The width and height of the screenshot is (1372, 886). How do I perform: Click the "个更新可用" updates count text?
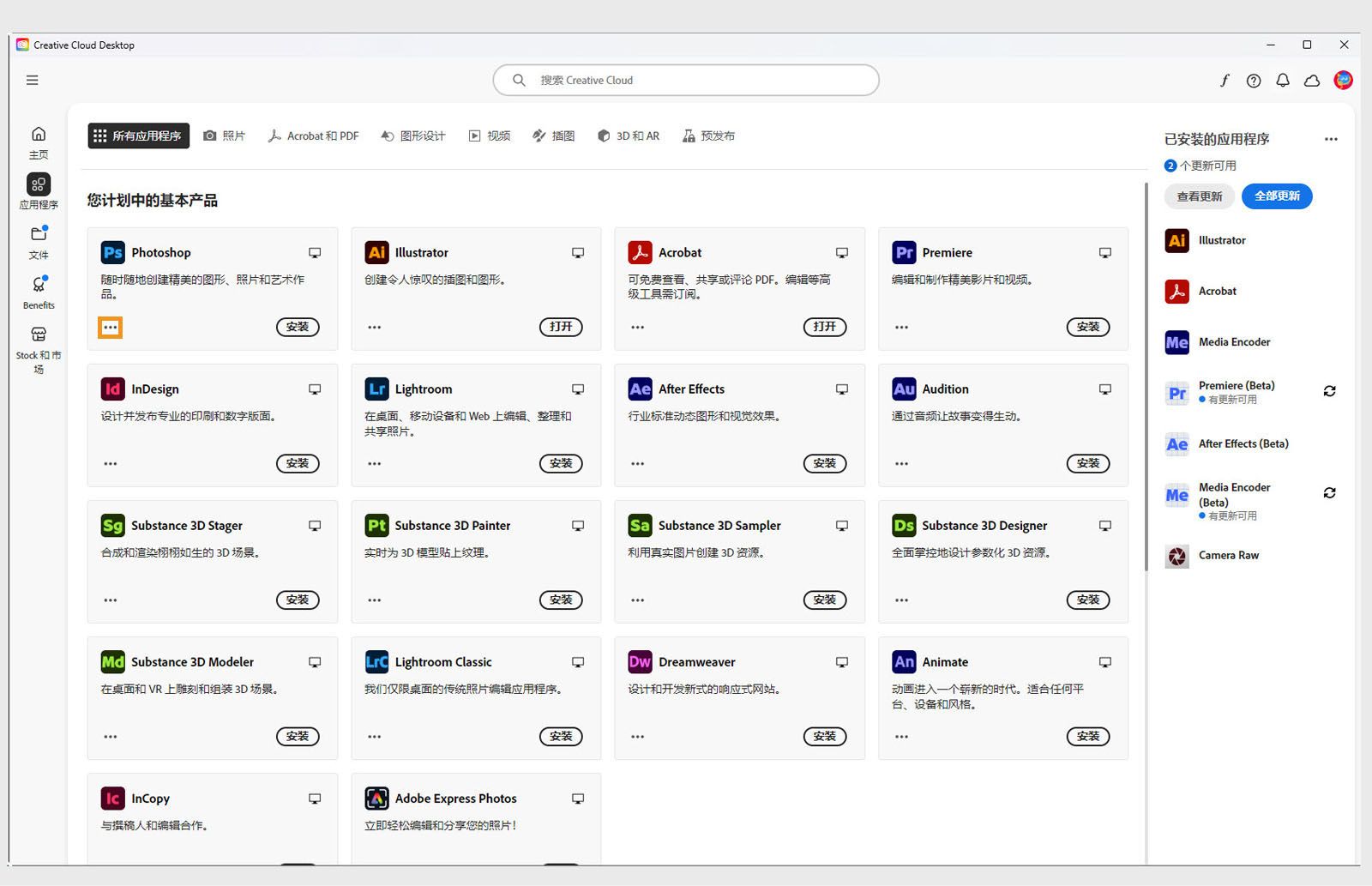click(1208, 166)
